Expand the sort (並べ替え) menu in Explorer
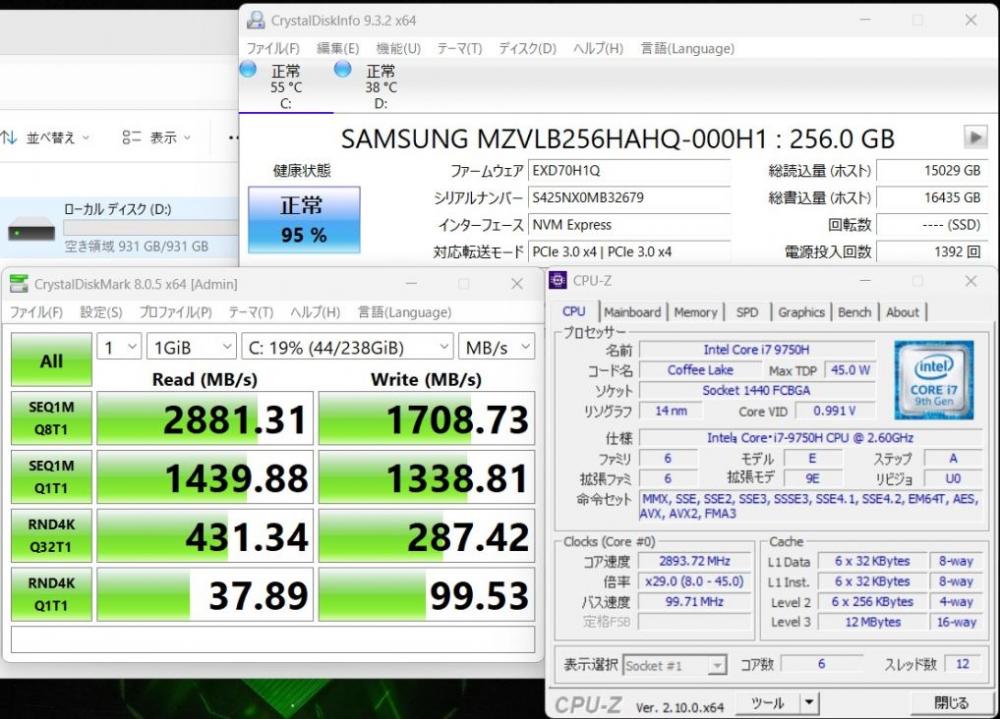This screenshot has height=719, width=1000. coord(57,137)
